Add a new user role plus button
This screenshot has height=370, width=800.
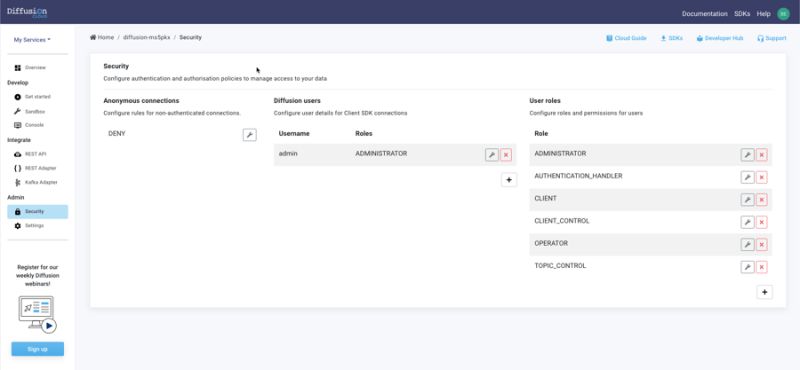[764, 292]
